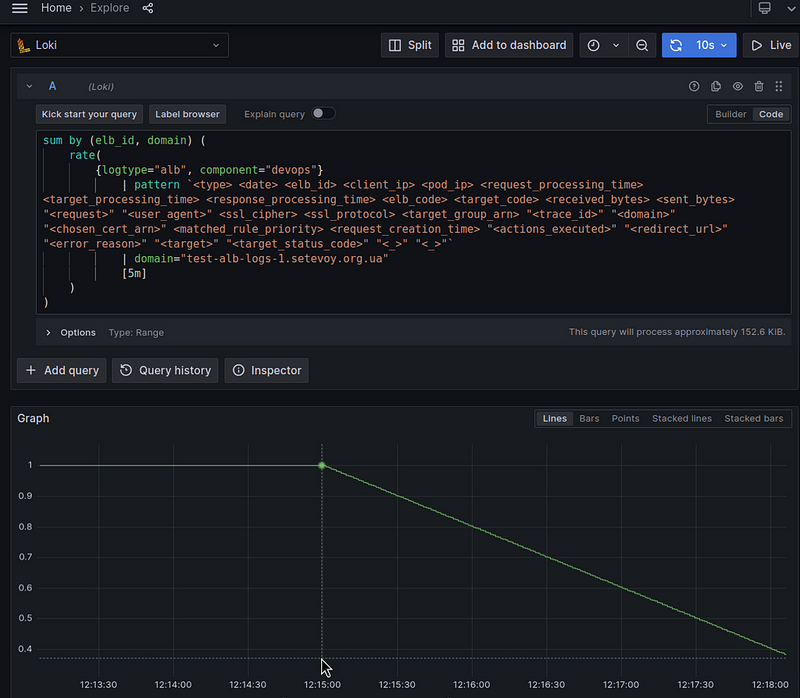Select the Bars graph style tab

point(589,418)
